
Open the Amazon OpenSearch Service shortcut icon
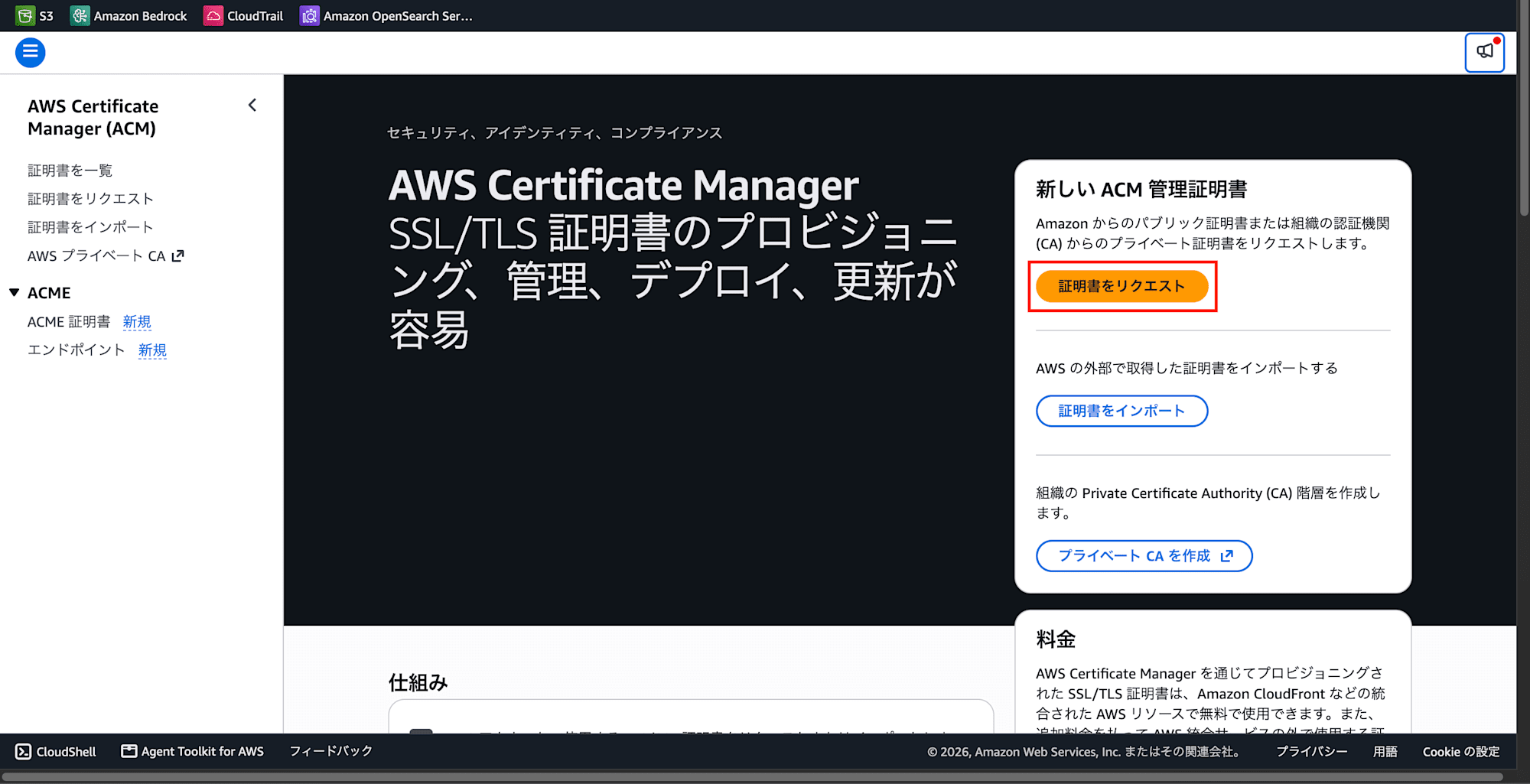[x=309, y=15]
